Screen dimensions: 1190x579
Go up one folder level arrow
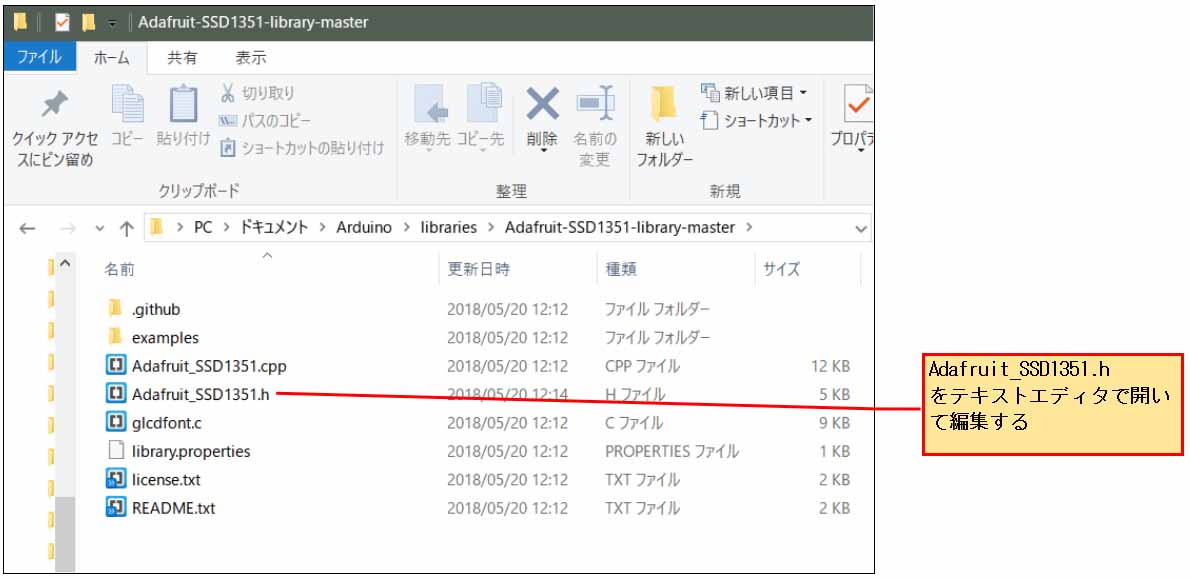point(126,228)
